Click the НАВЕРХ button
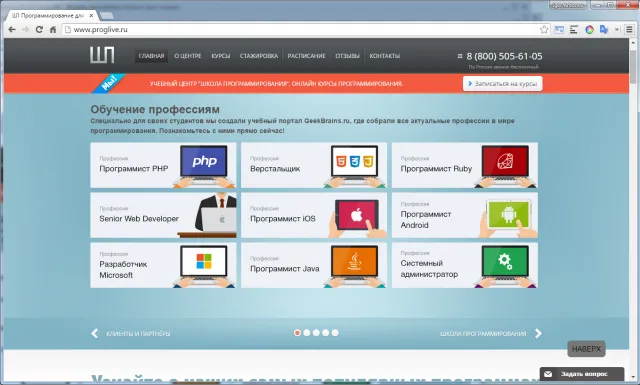640x385 pixels. pyautogui.click(x=586, y=349)
